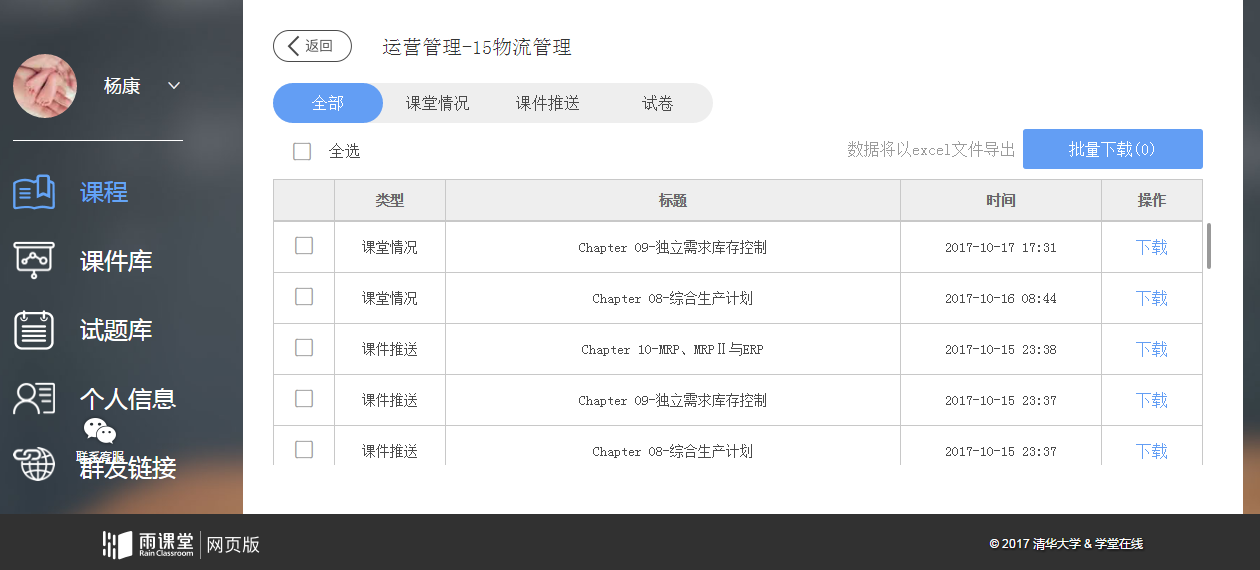Screen dimensions: 1260x570
Task: Click the 试题库 notepad icon
Action: [34, 329]
